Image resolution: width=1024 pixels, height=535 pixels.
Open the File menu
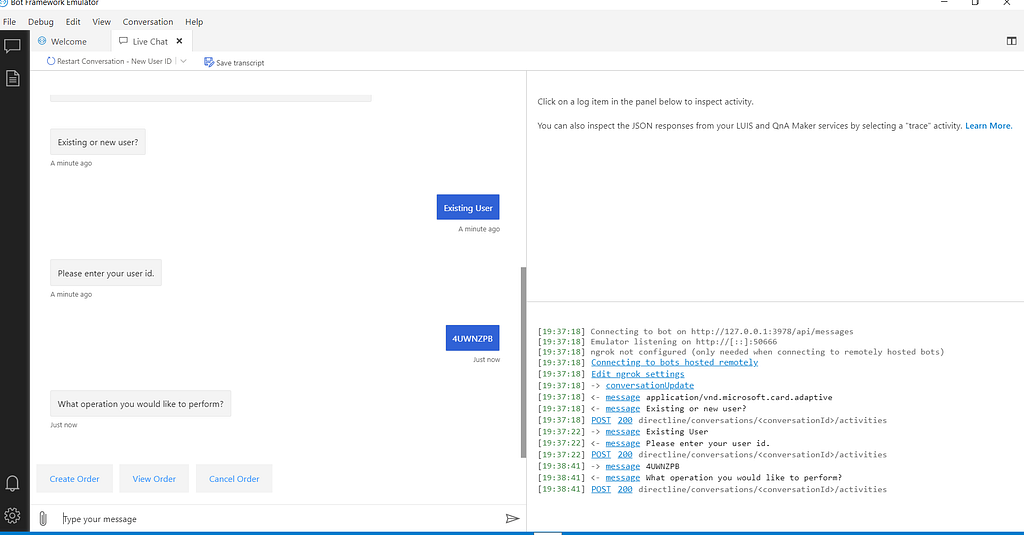click(x=9, y=22)
